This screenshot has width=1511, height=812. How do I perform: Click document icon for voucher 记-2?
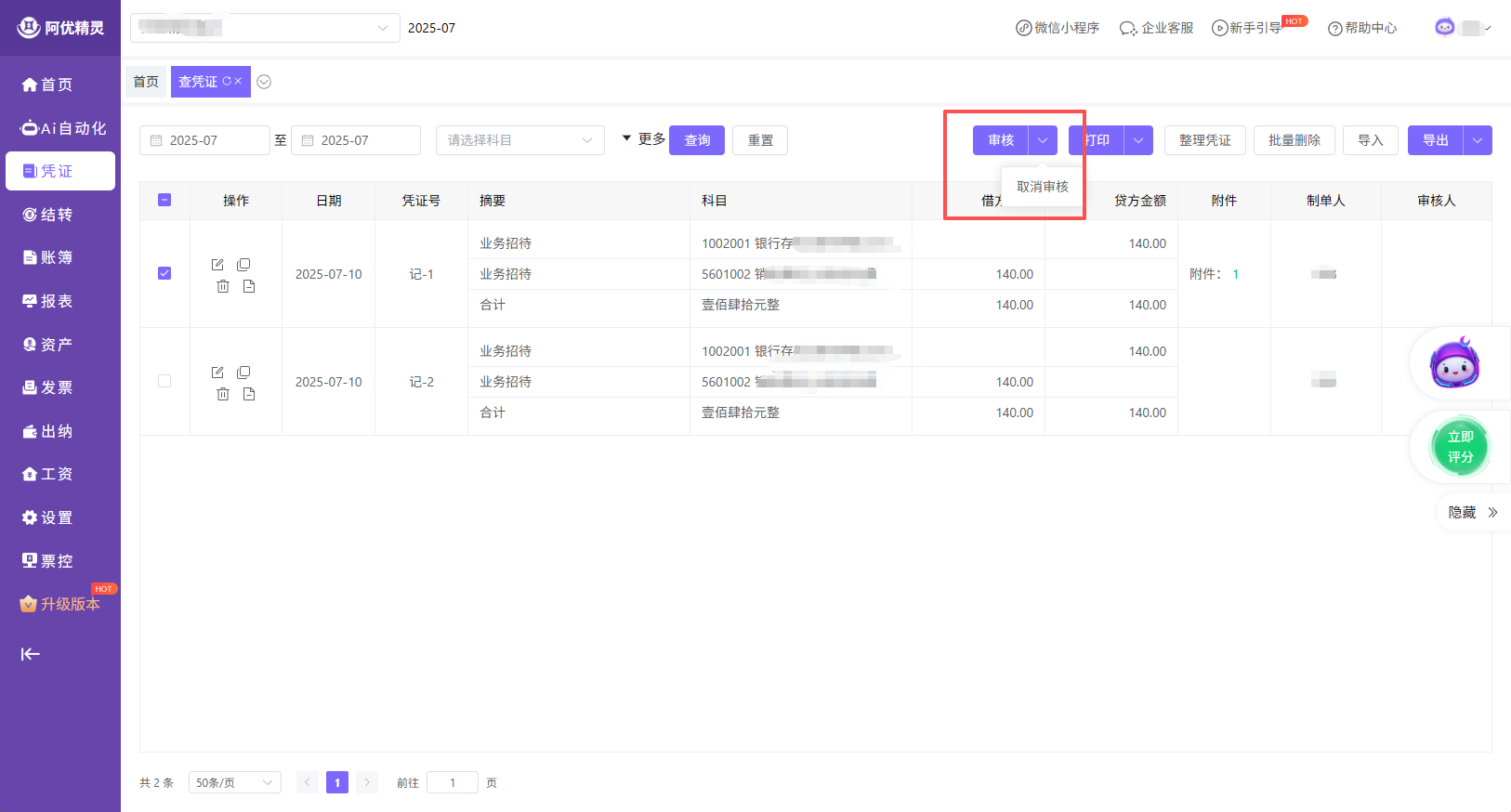(x=249, y=394)
